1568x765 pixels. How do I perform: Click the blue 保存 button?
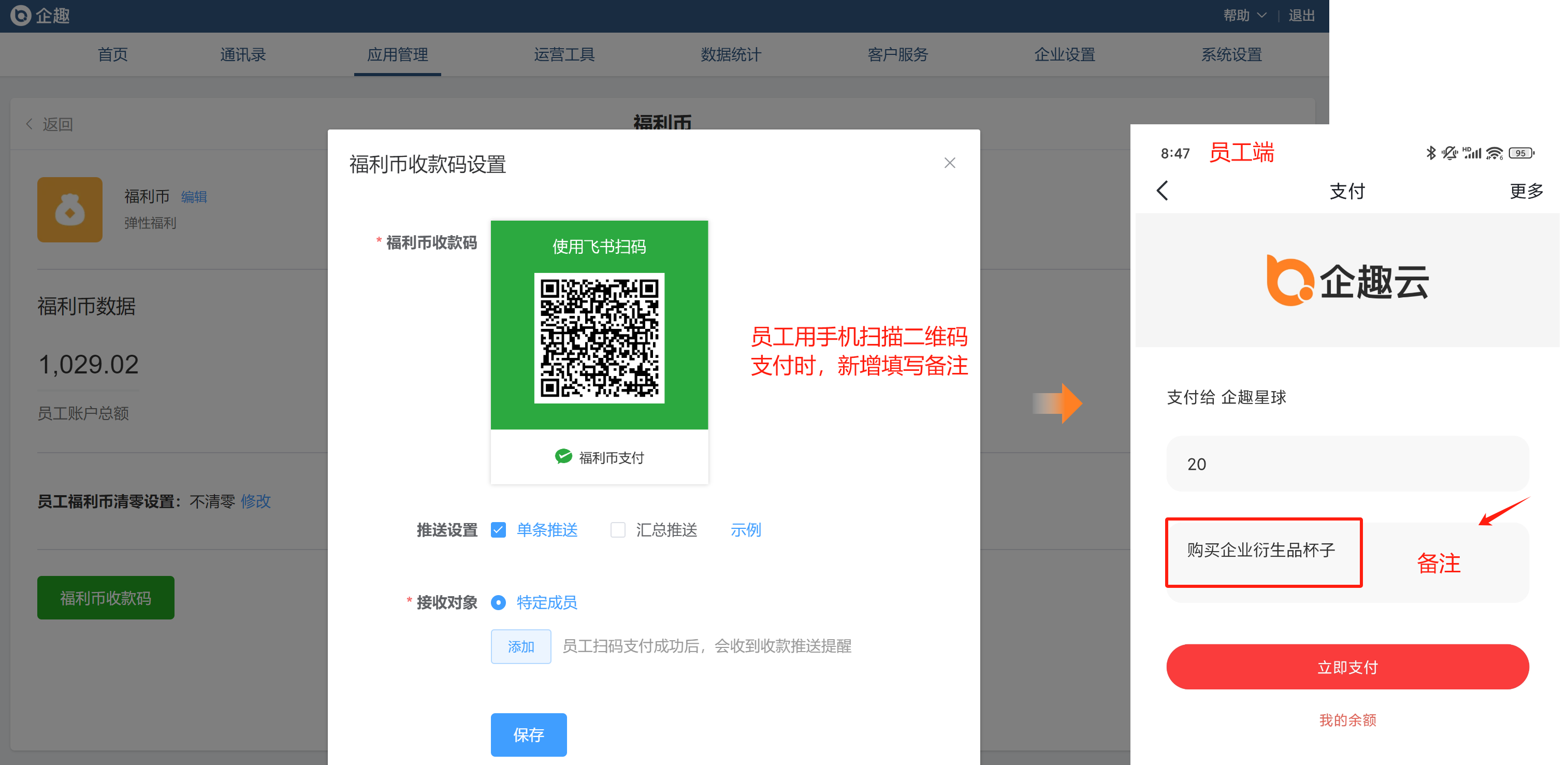[x=528, y=734]
